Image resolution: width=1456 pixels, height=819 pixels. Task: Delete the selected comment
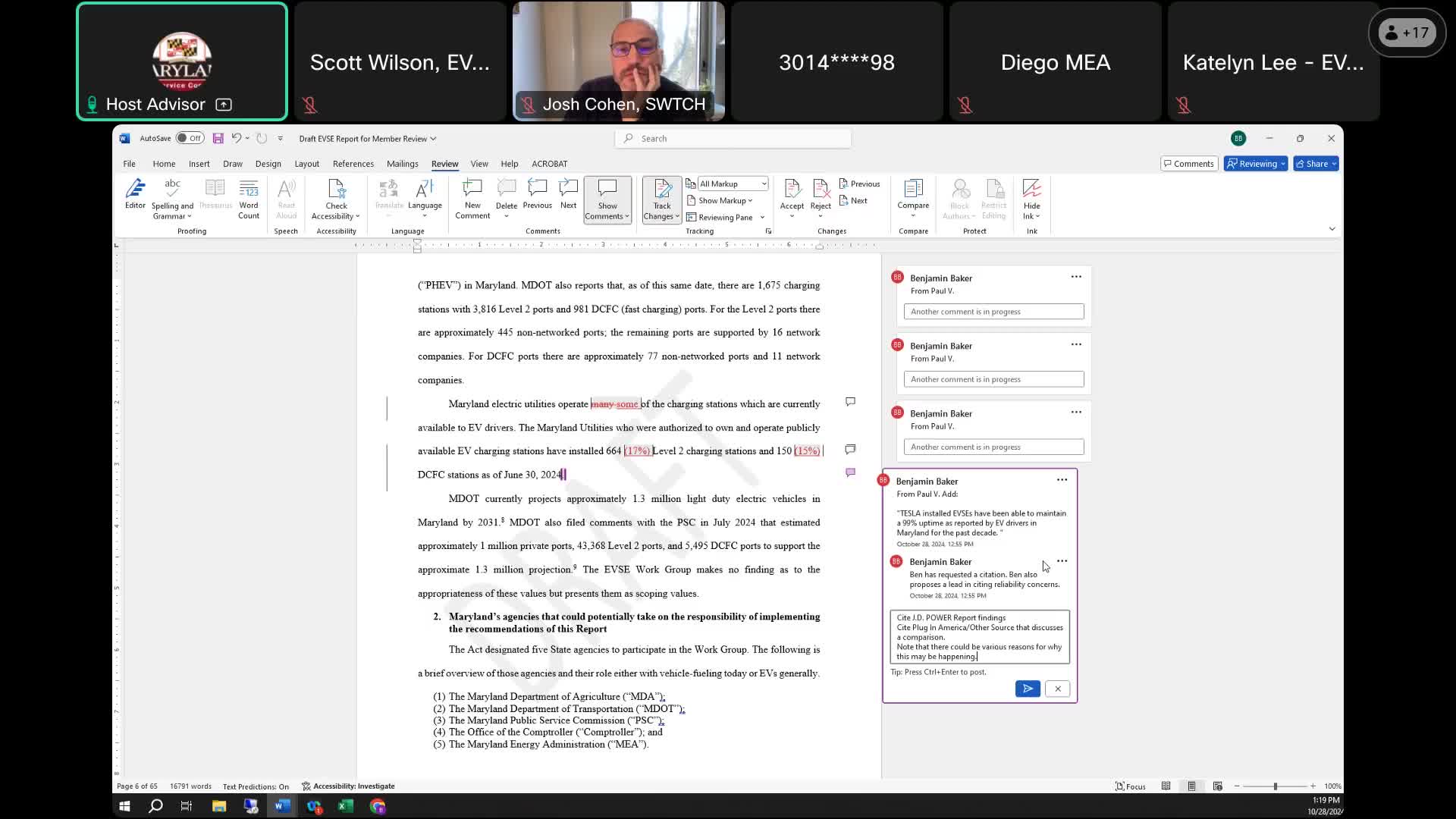[506, 199]
